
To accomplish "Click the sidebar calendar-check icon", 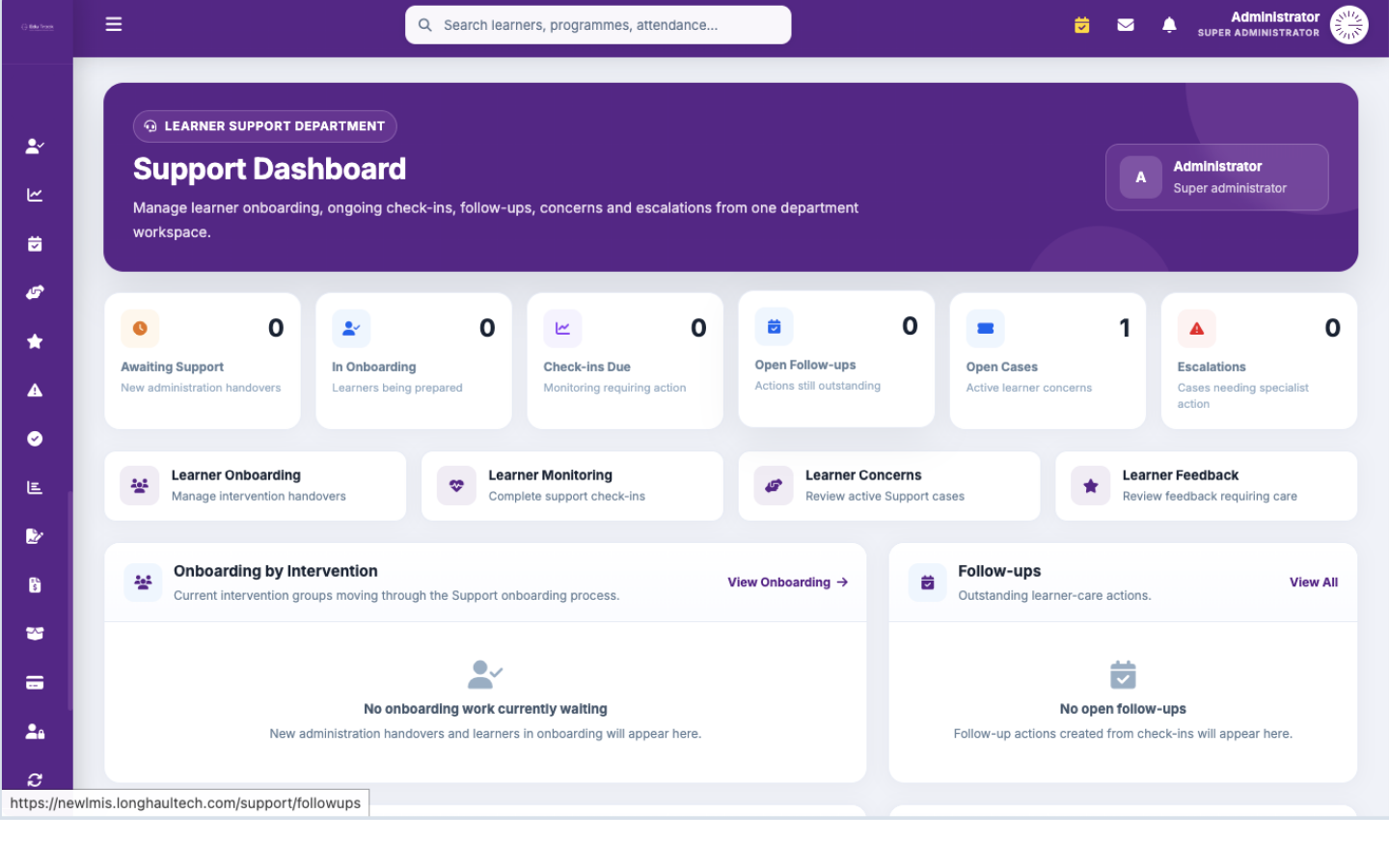I will coord(35,244).
